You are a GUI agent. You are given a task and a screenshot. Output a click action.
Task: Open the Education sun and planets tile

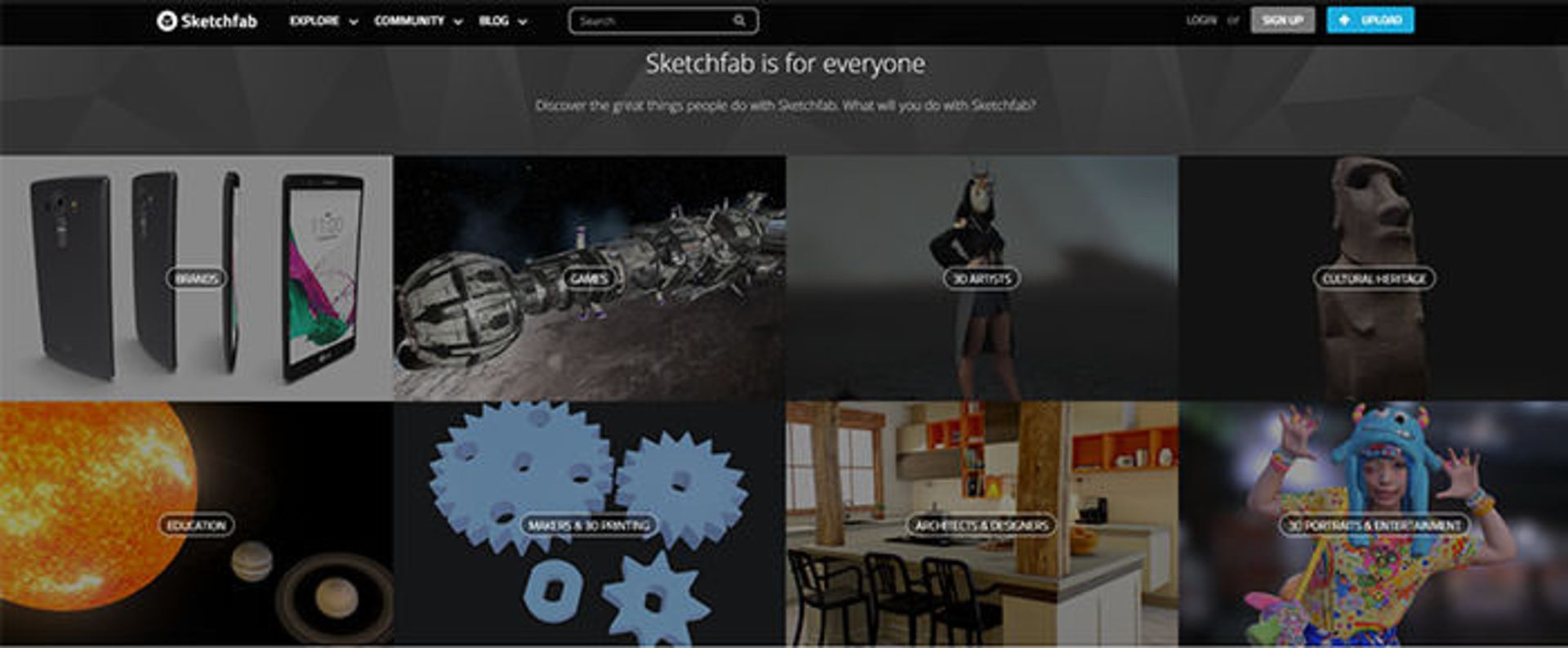pyautogui.click(x=196, y=524)
